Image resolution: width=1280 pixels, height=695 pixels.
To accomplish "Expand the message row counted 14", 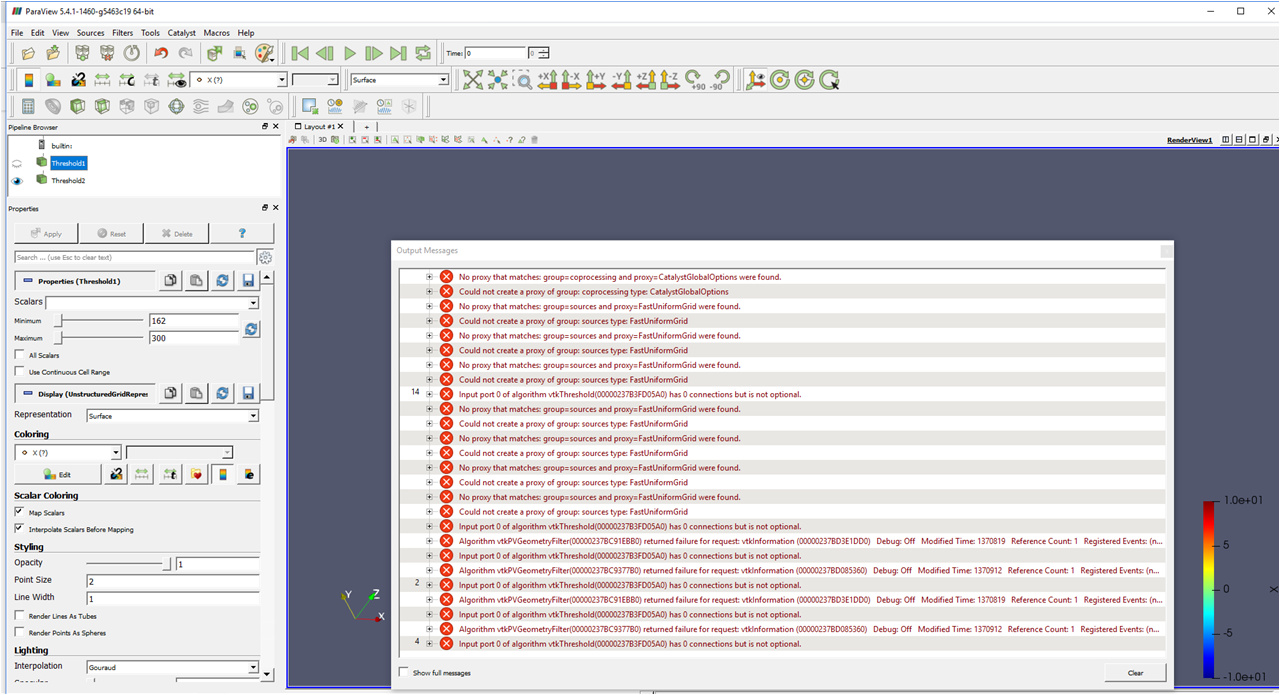I will tap(429, 394).
